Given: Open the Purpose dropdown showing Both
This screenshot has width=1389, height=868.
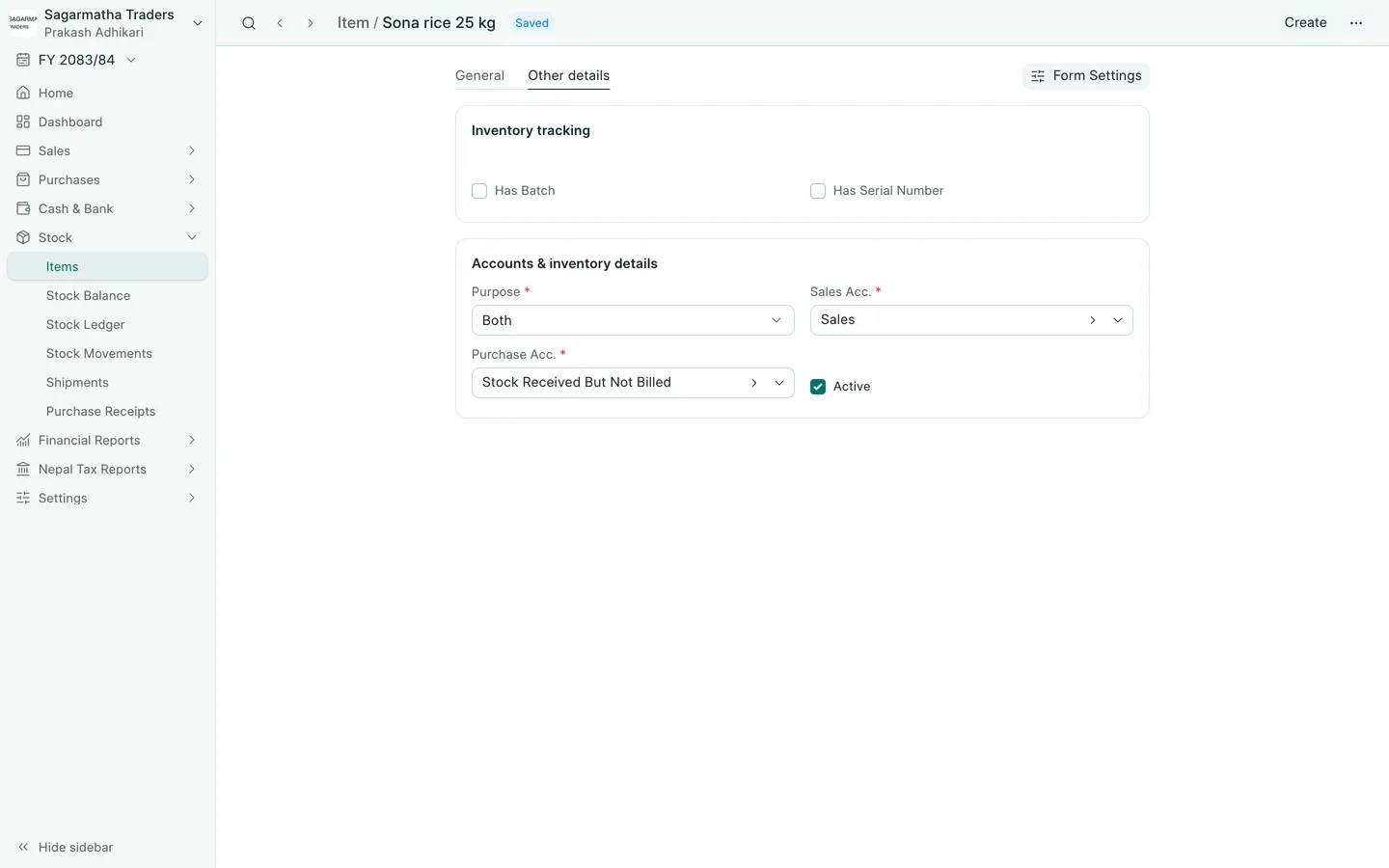Looking at the screenshot, I should tap(633, 320).
